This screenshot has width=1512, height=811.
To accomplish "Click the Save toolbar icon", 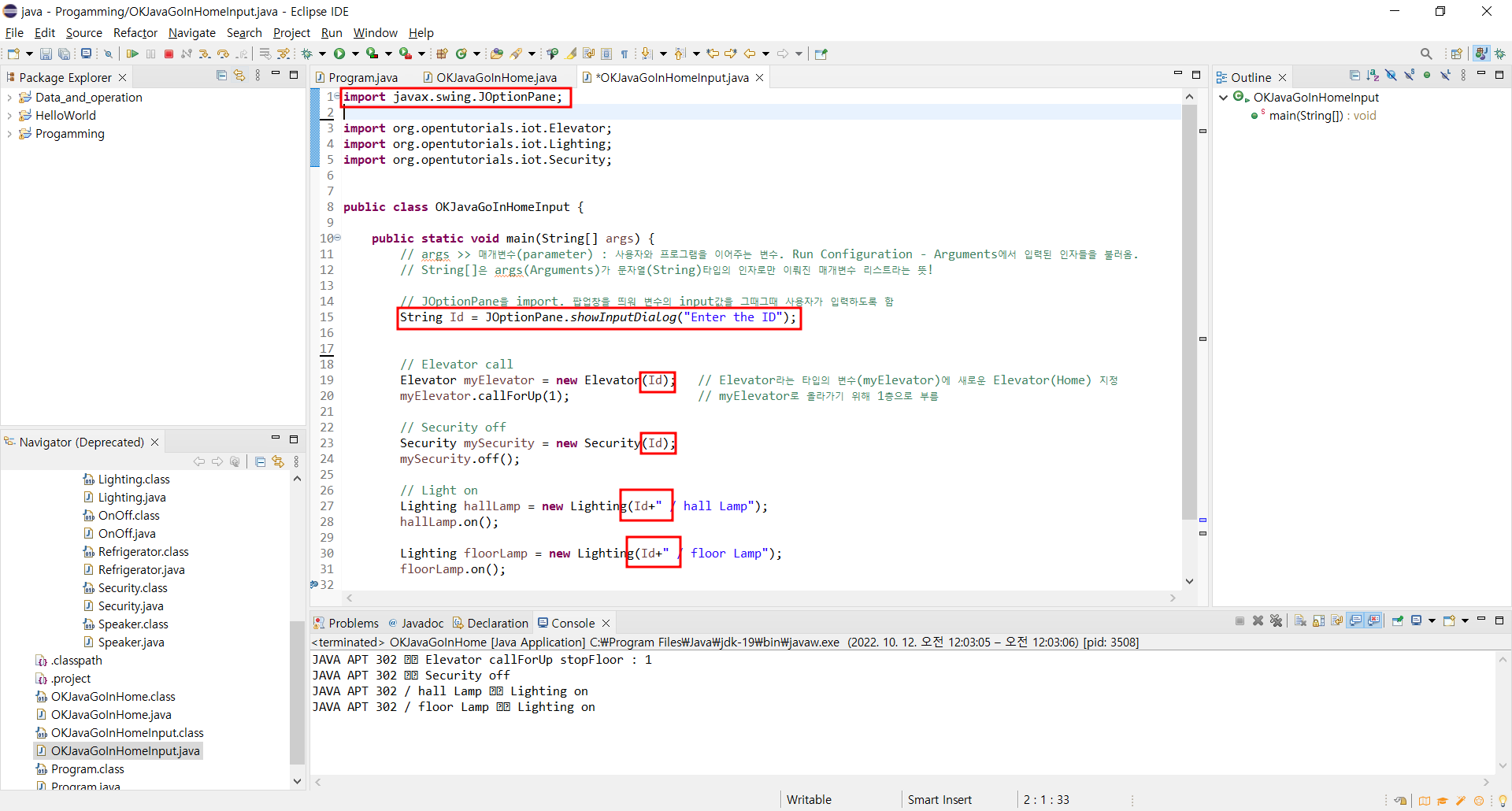I will tap(46, 54).
